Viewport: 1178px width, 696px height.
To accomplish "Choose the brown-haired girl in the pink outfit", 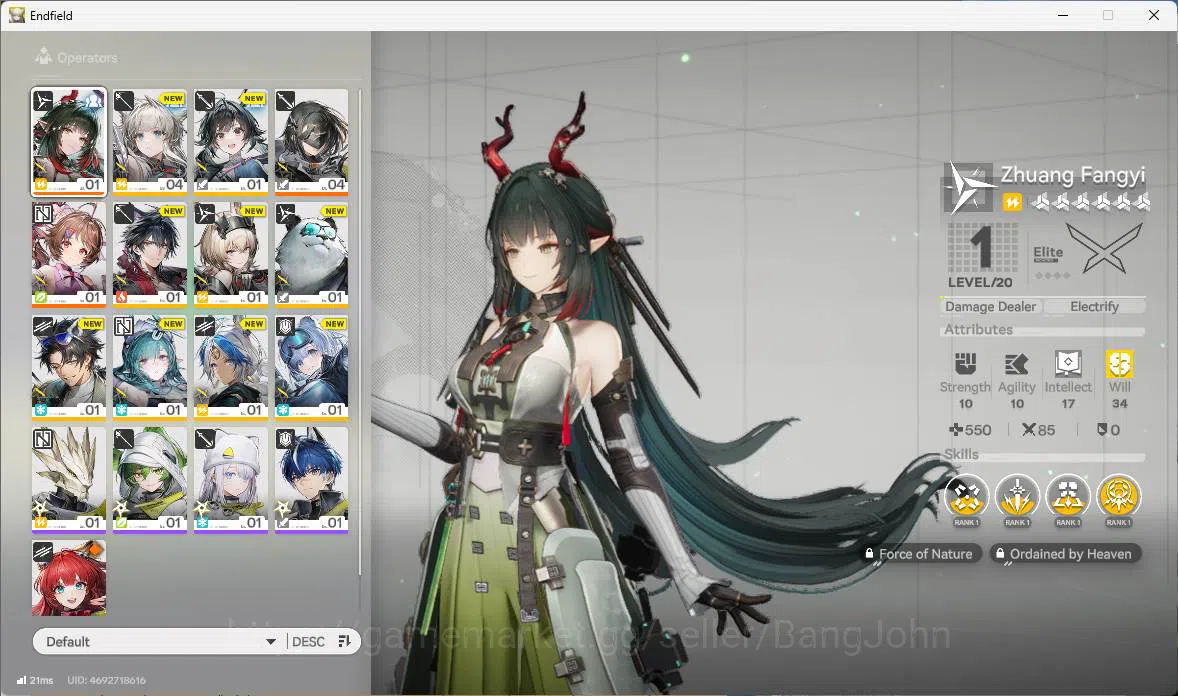I will coord(69,254).
